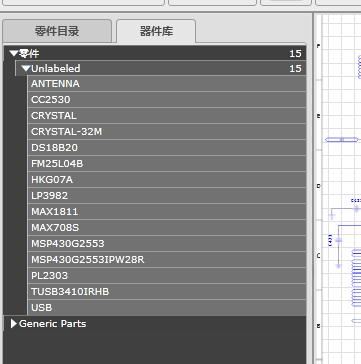Select the PL2303 part
The width and height of the screenshot is (361, 364).
click(167, 275)
